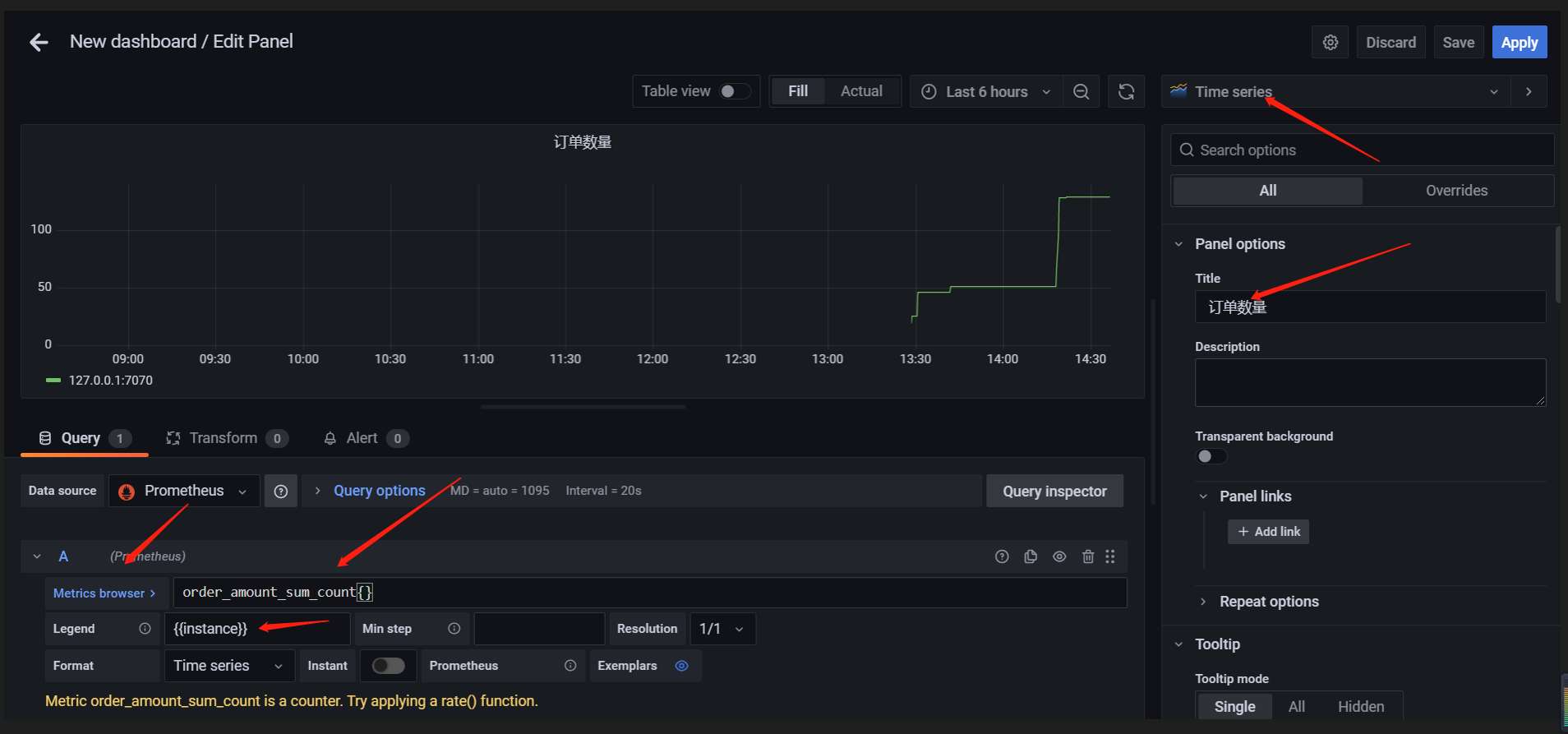This screenshot has width=1568, height=734.
Task: Click the search icon in Search options
Action: coord(1187,150)
